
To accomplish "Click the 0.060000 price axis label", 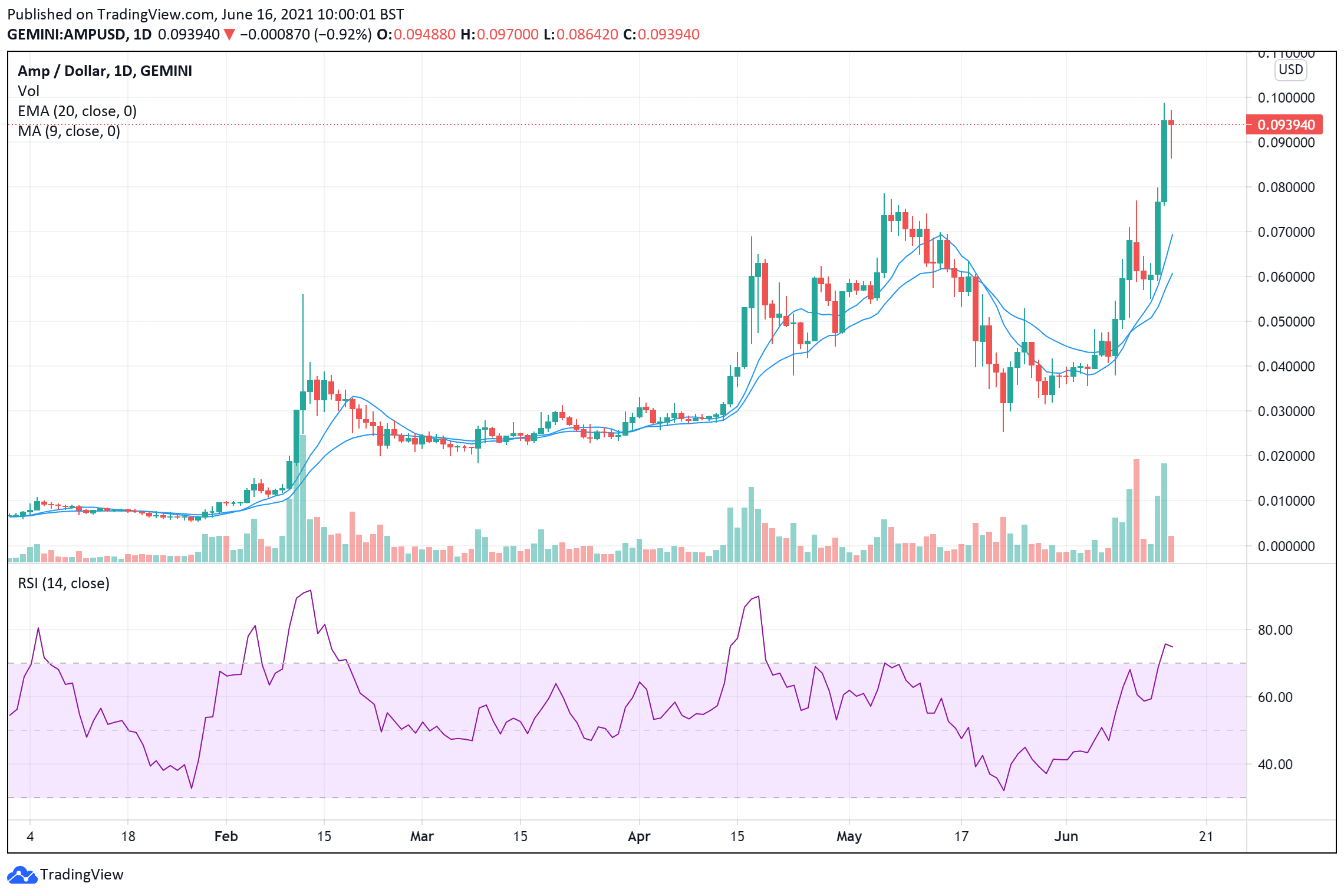I will (1286, 277).
